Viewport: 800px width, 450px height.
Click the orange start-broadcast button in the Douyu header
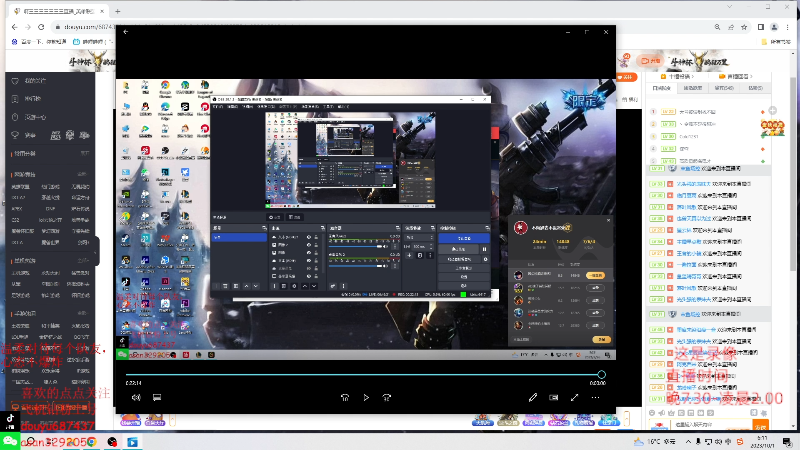point(650,61)
